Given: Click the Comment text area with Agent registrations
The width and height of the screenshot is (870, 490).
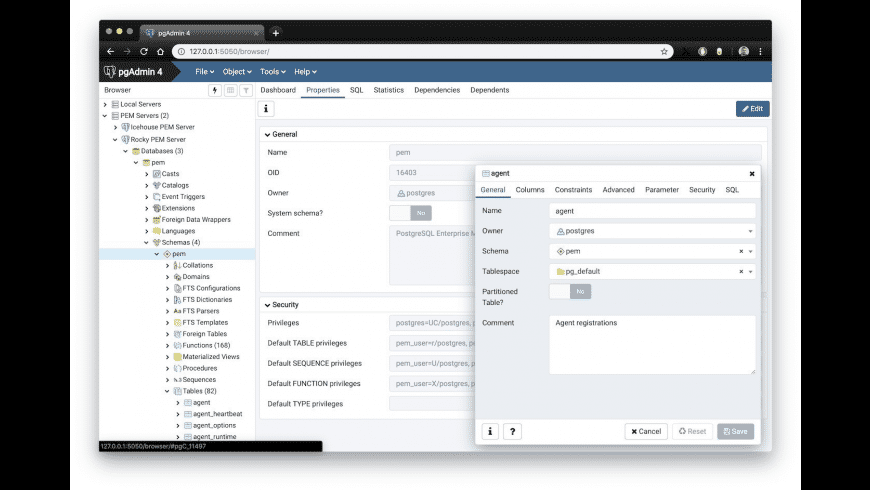Looking at the screenshot, I should coord(652,345).
